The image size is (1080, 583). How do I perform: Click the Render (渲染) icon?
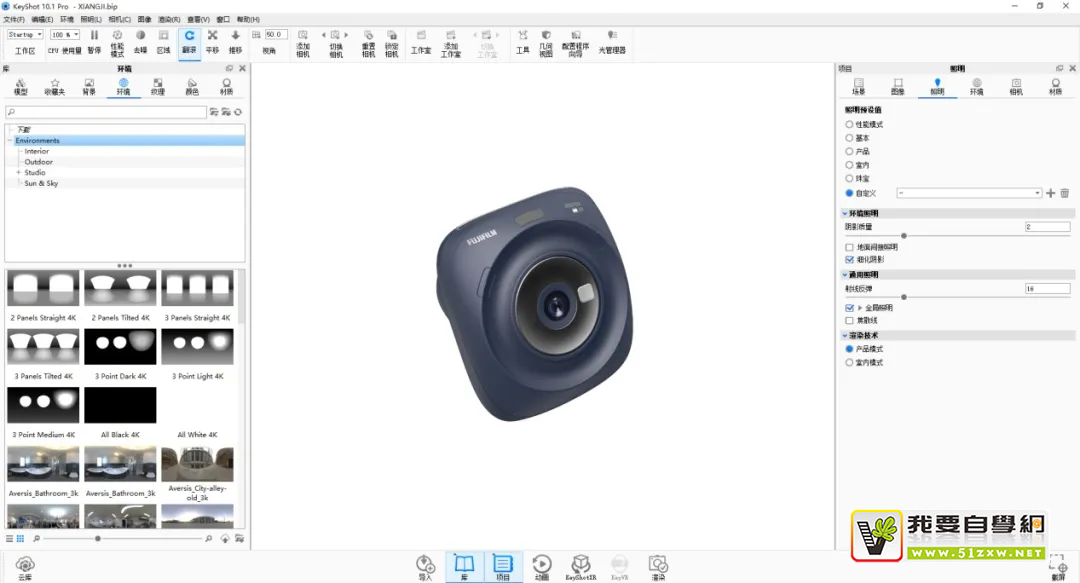tap(657, 566)
